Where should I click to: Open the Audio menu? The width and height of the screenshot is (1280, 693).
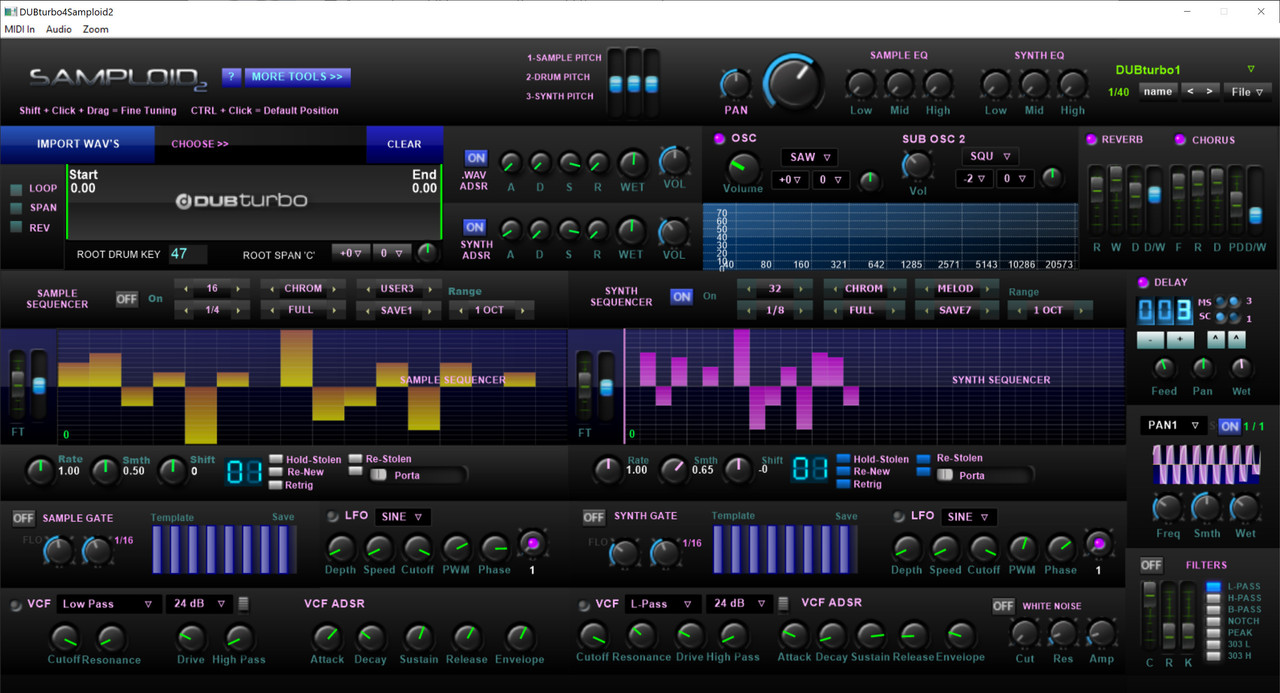coord(59,29)
